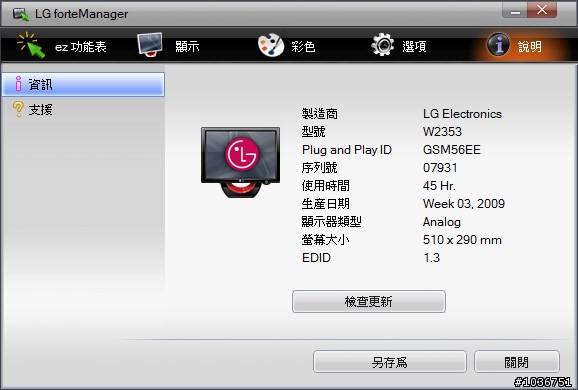Viewport: 578px width, 390px height.
Task: Click the 顯示器類型 label
Action: (x=331, y=222)
